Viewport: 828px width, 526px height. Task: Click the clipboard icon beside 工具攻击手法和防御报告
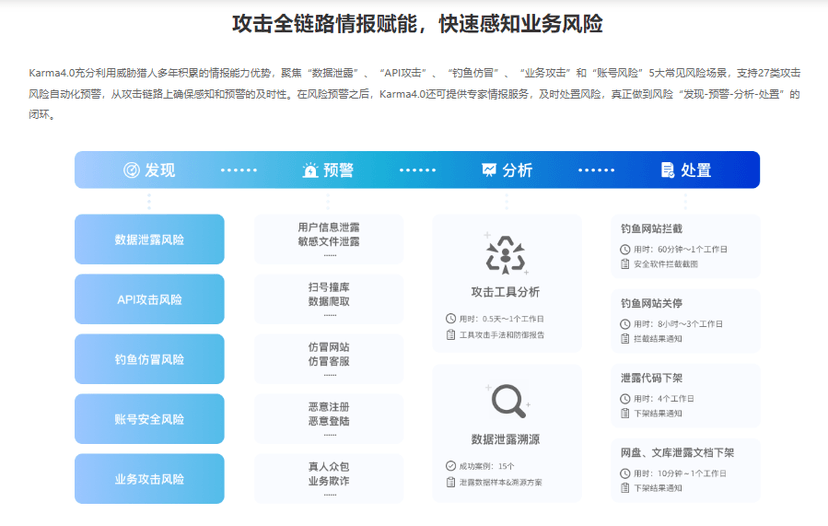[x=451, y=334]
